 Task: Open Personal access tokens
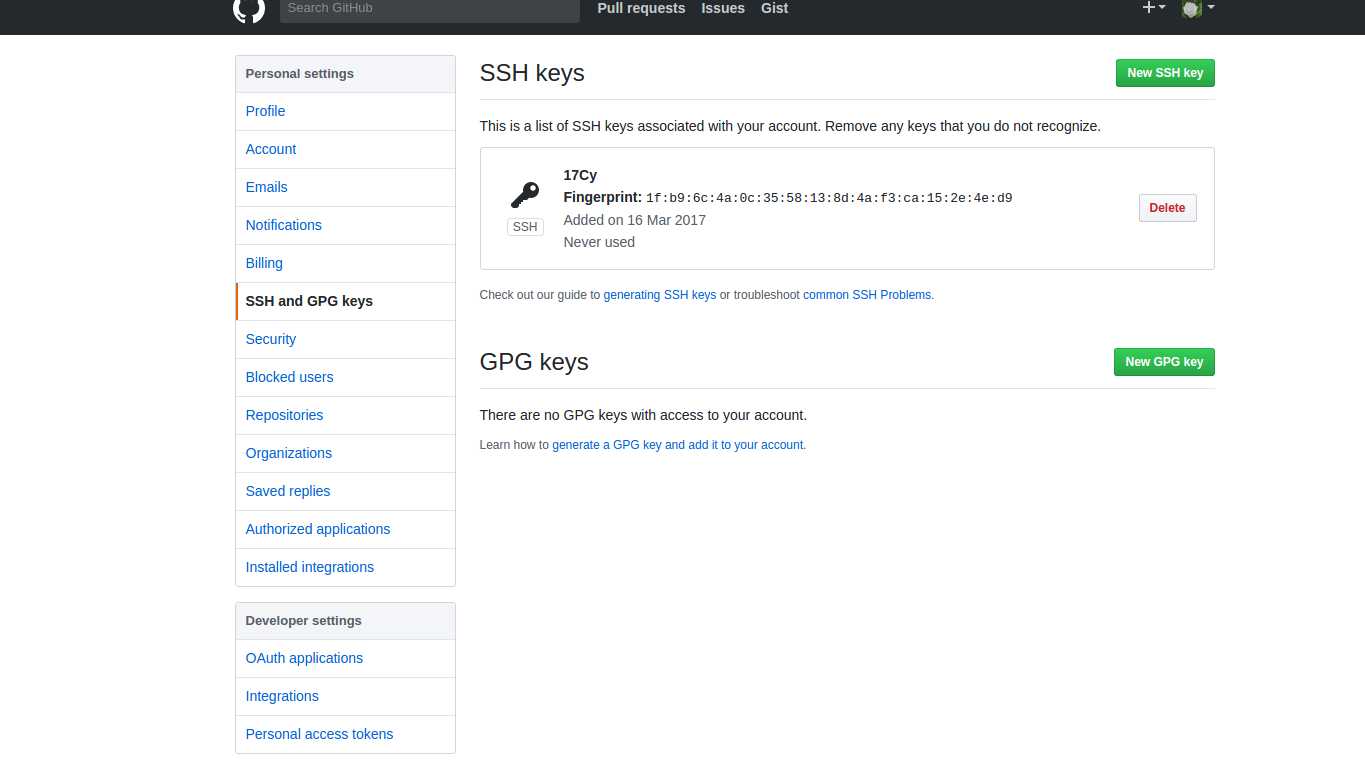point(345,734)
